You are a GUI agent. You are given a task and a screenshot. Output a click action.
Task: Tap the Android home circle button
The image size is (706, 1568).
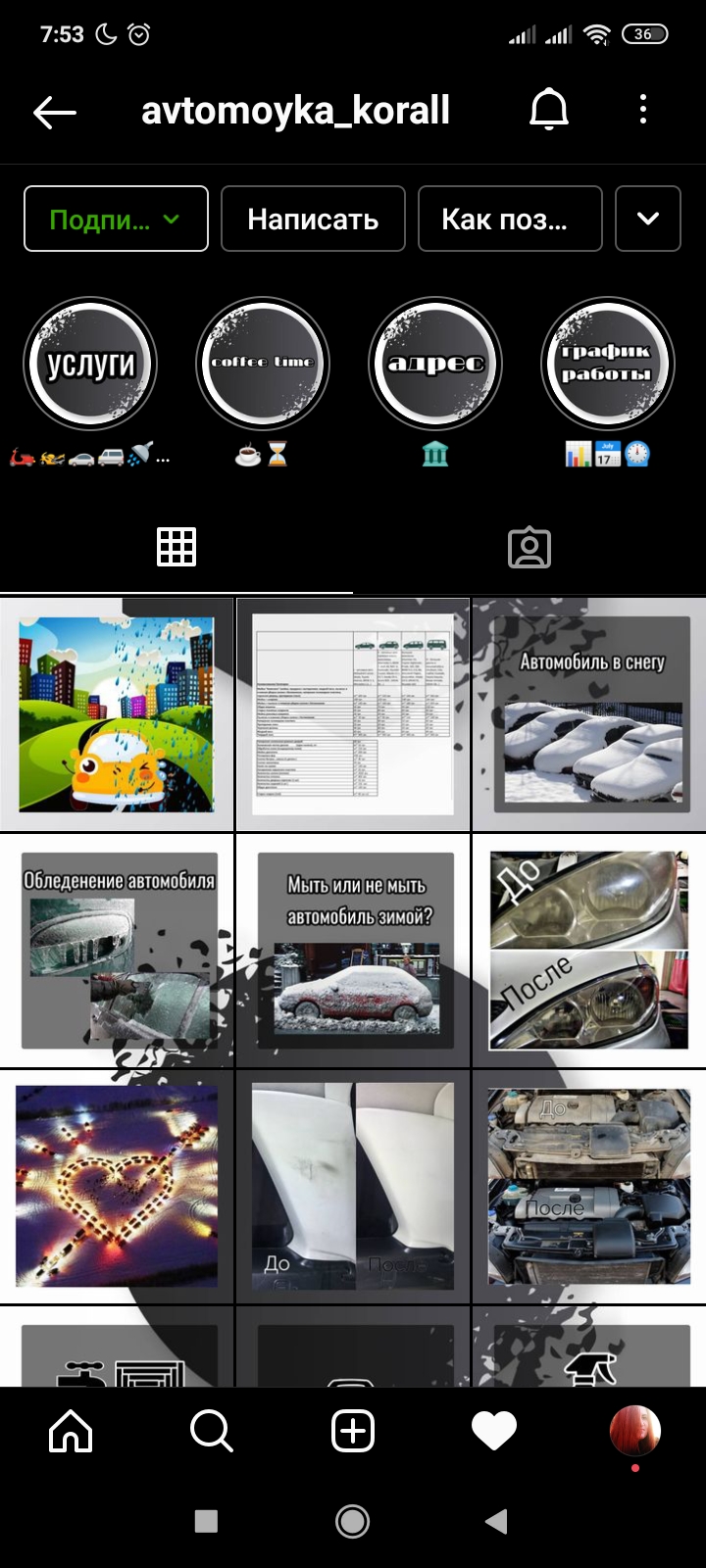pos(353,1521)
